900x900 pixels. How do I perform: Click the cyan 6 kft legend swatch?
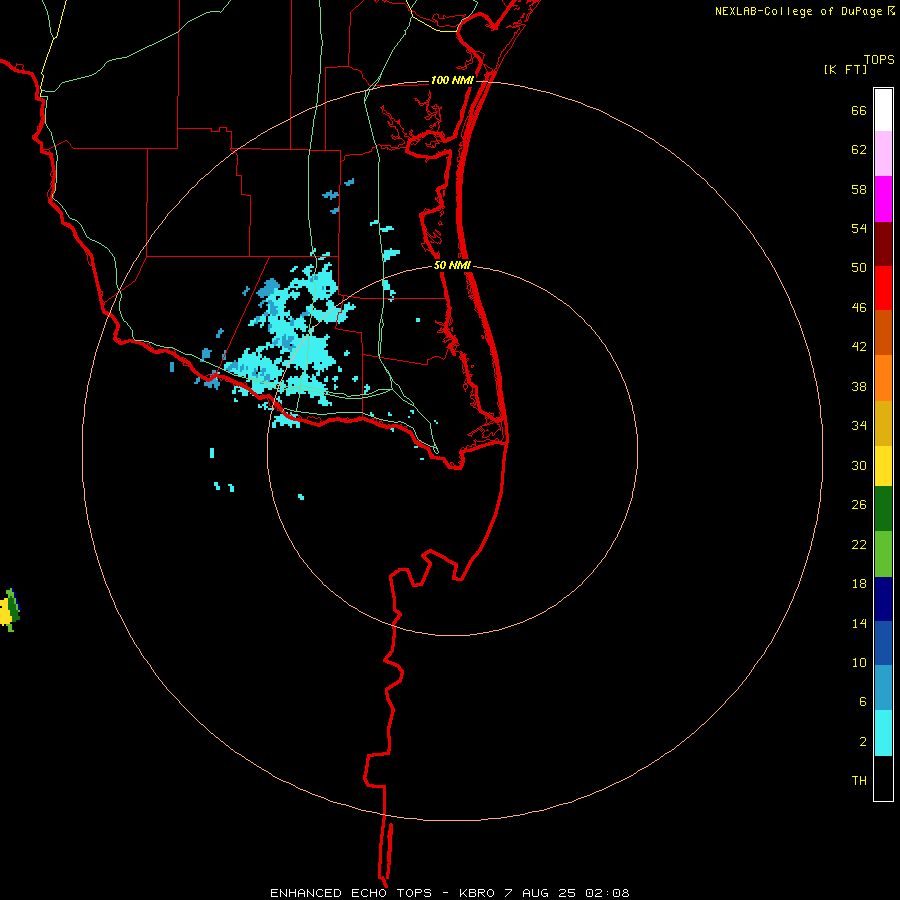tap(883, 732)
